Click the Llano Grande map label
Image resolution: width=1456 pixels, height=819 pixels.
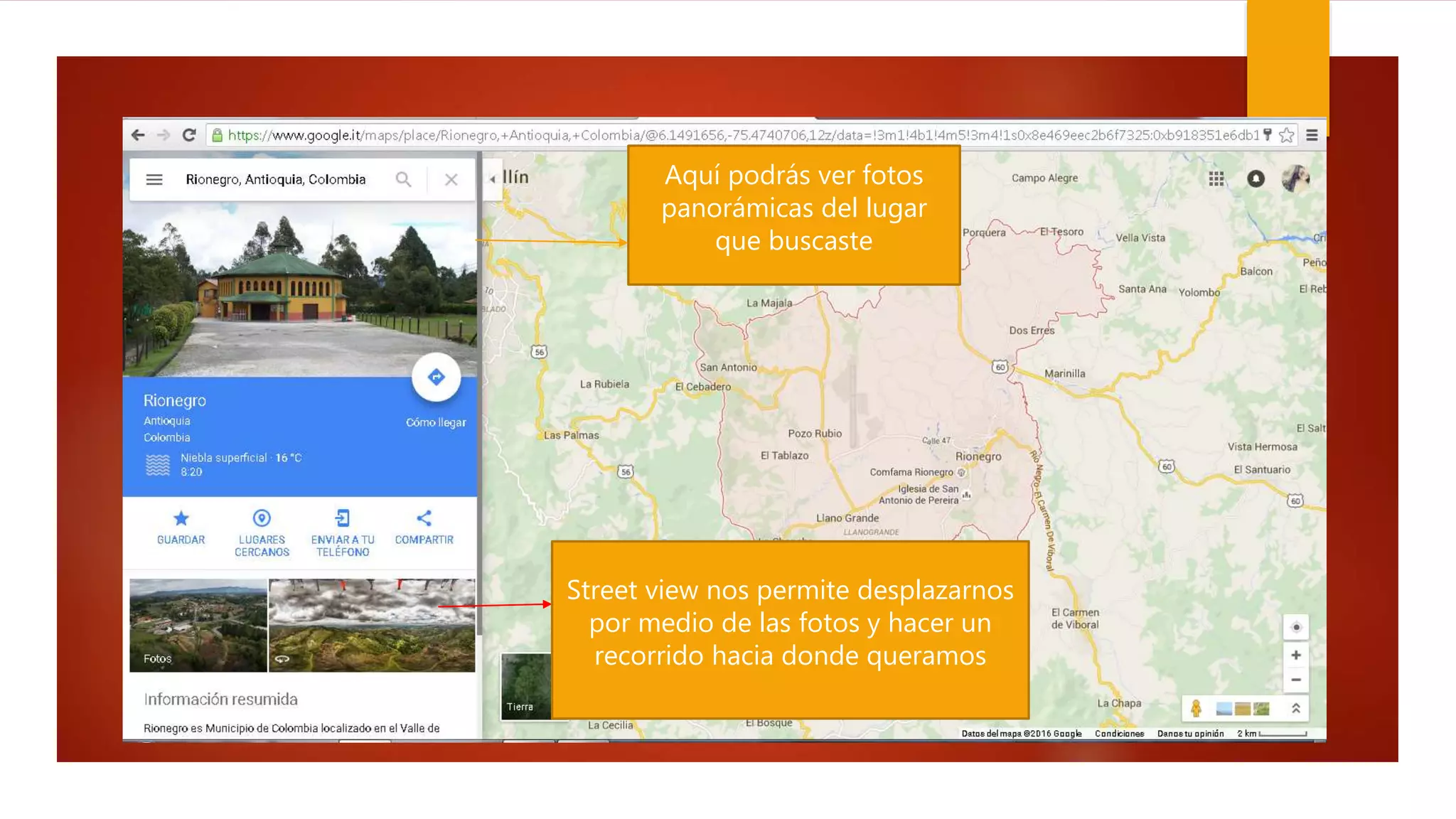pos(847,518)
